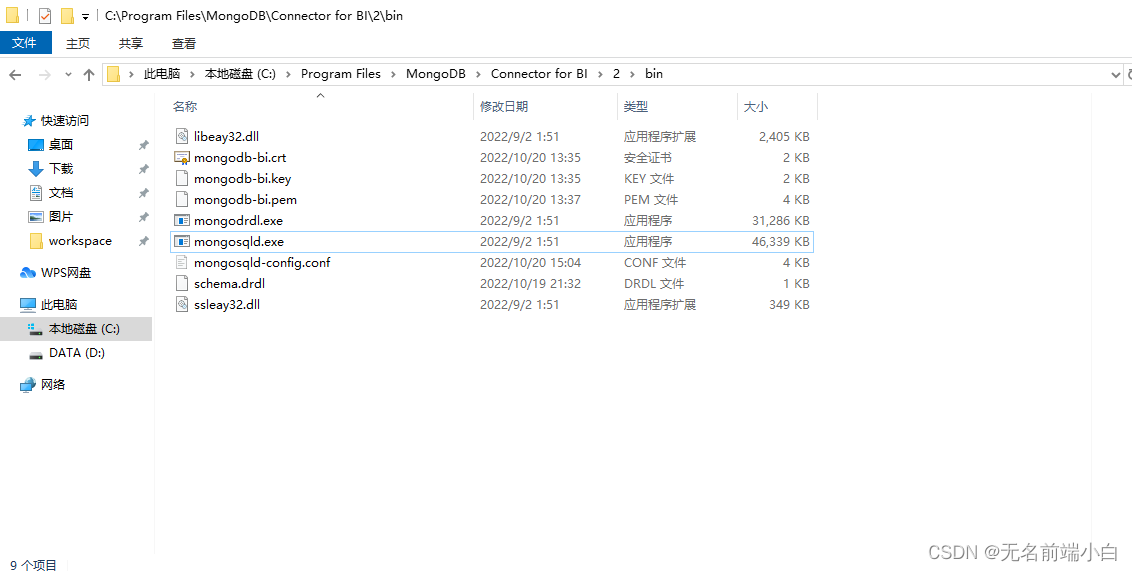This screenshot has width=1132, height=571.
Task: Switch to the 查看 (View) tab
Action: pyautogui.click(x=184, y=43)
